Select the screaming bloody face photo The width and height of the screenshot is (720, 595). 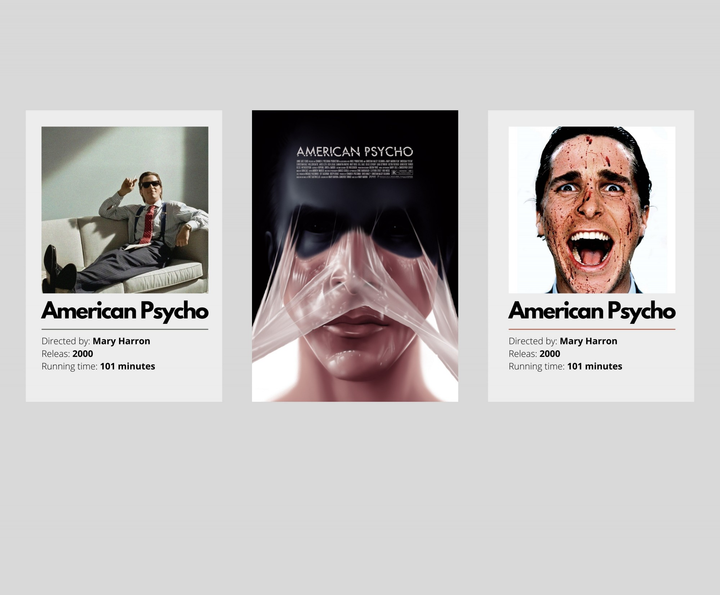click(x=592, y=210)
